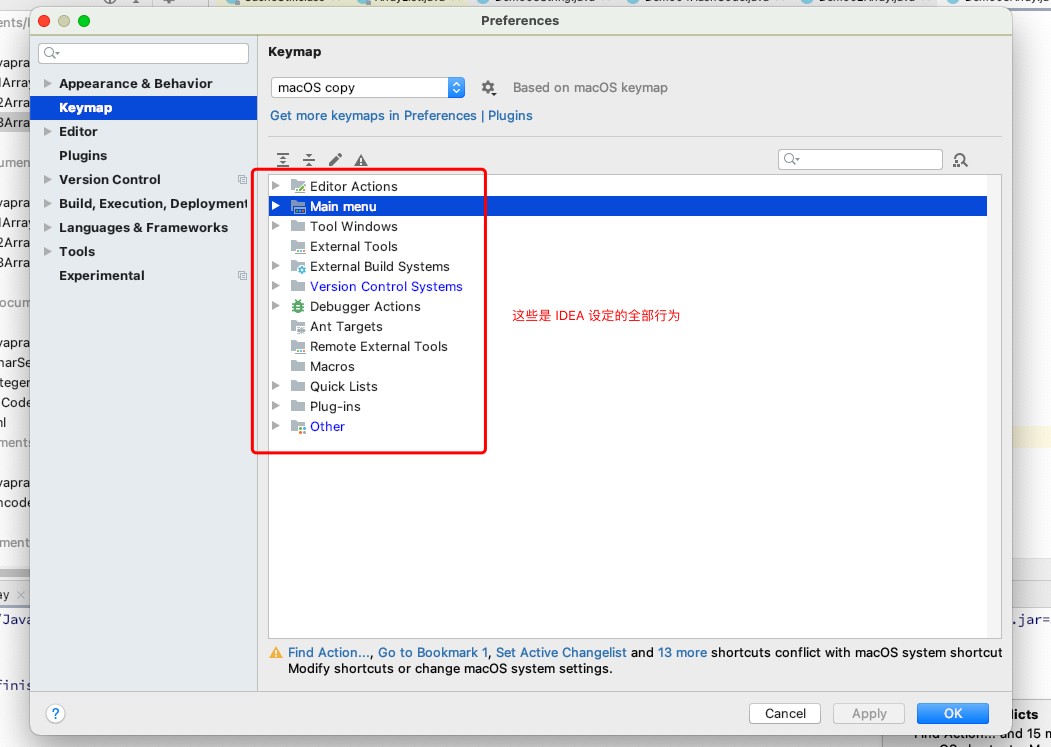Click the Tool Windows folder icon
The width and height of the screenshot is (1051, 747).
298,226
